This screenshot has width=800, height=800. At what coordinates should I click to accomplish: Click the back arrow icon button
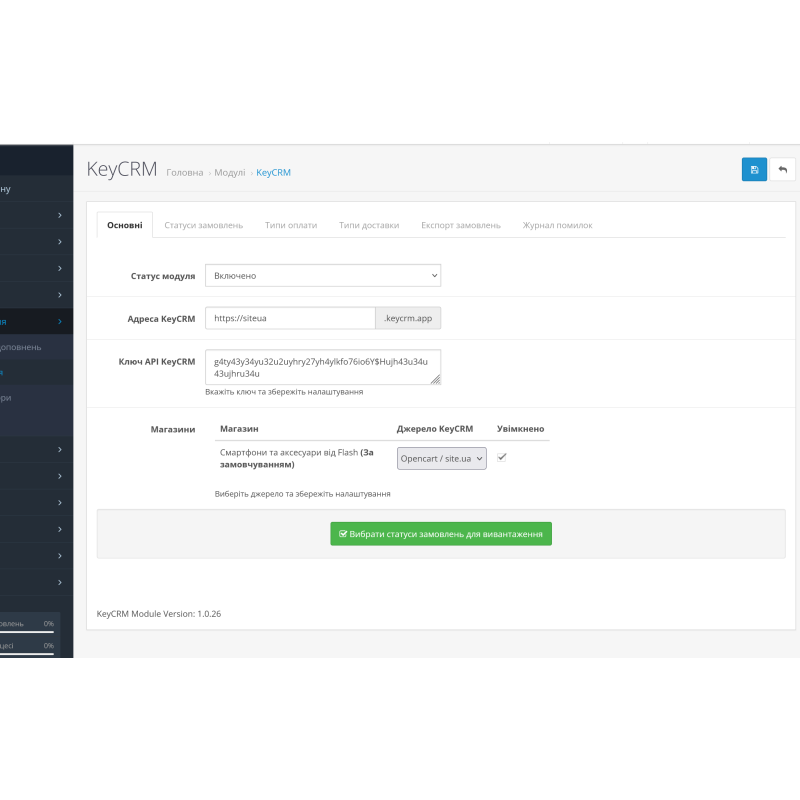pos(782,169)
